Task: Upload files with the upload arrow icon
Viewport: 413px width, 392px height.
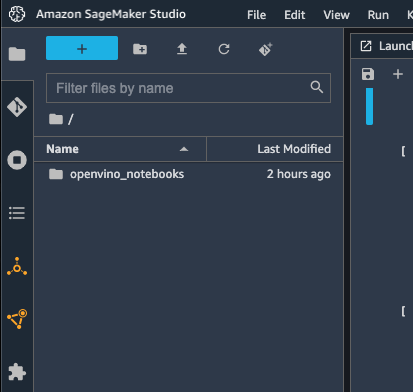Action: tap(182, 49)
